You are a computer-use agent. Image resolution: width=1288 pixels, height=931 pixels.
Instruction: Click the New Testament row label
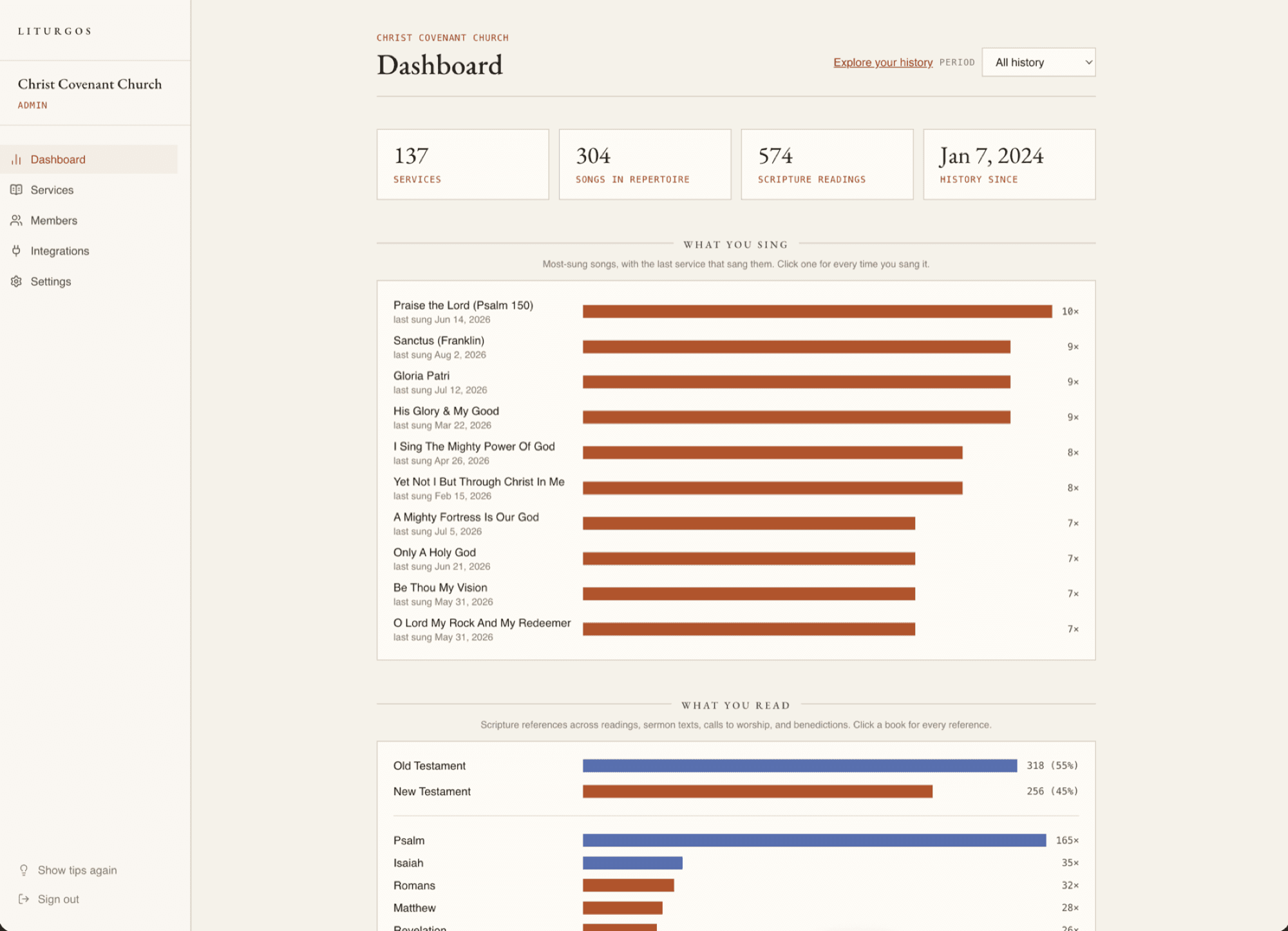(x=432, y=791)
